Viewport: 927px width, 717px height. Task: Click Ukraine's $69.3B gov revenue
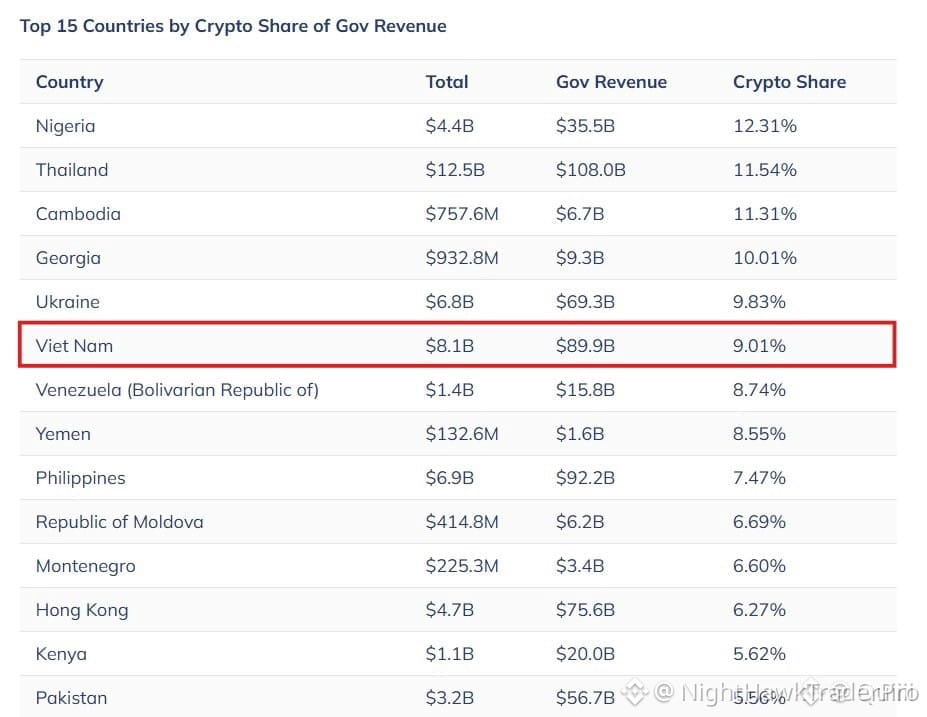[x=585, y=302]
